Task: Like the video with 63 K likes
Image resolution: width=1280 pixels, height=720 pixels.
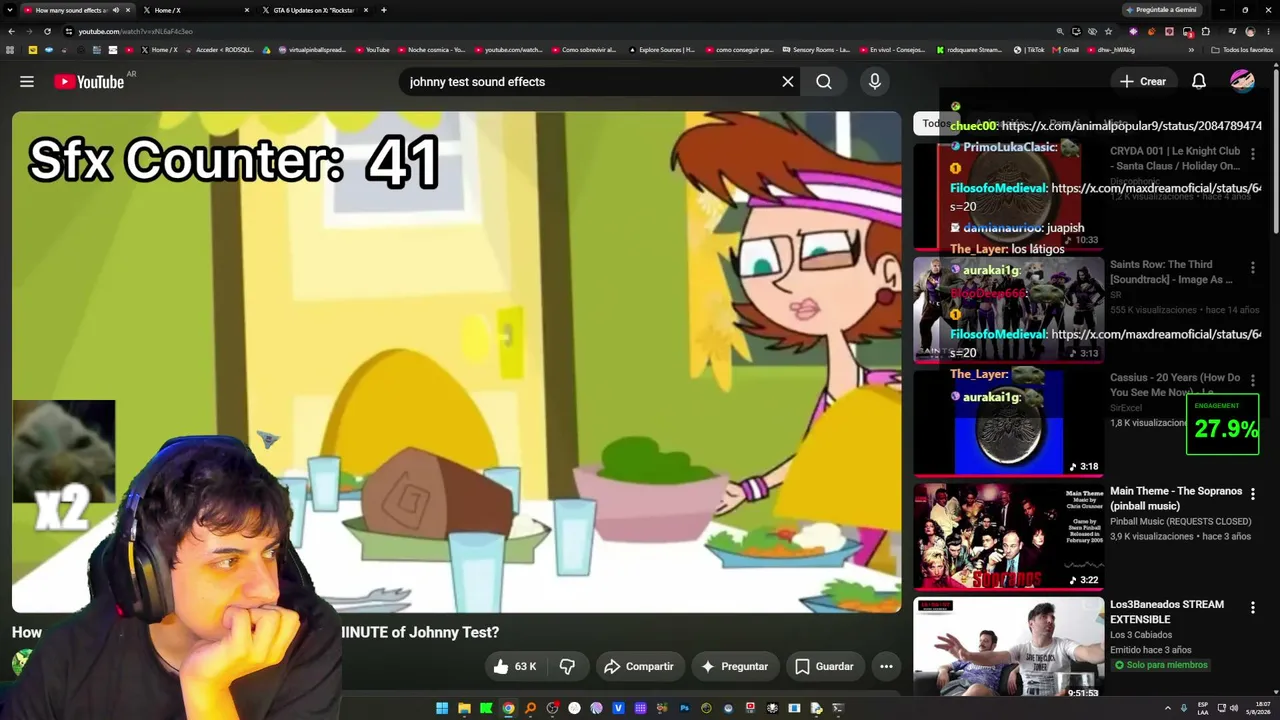Action: (x=516, y=667)
